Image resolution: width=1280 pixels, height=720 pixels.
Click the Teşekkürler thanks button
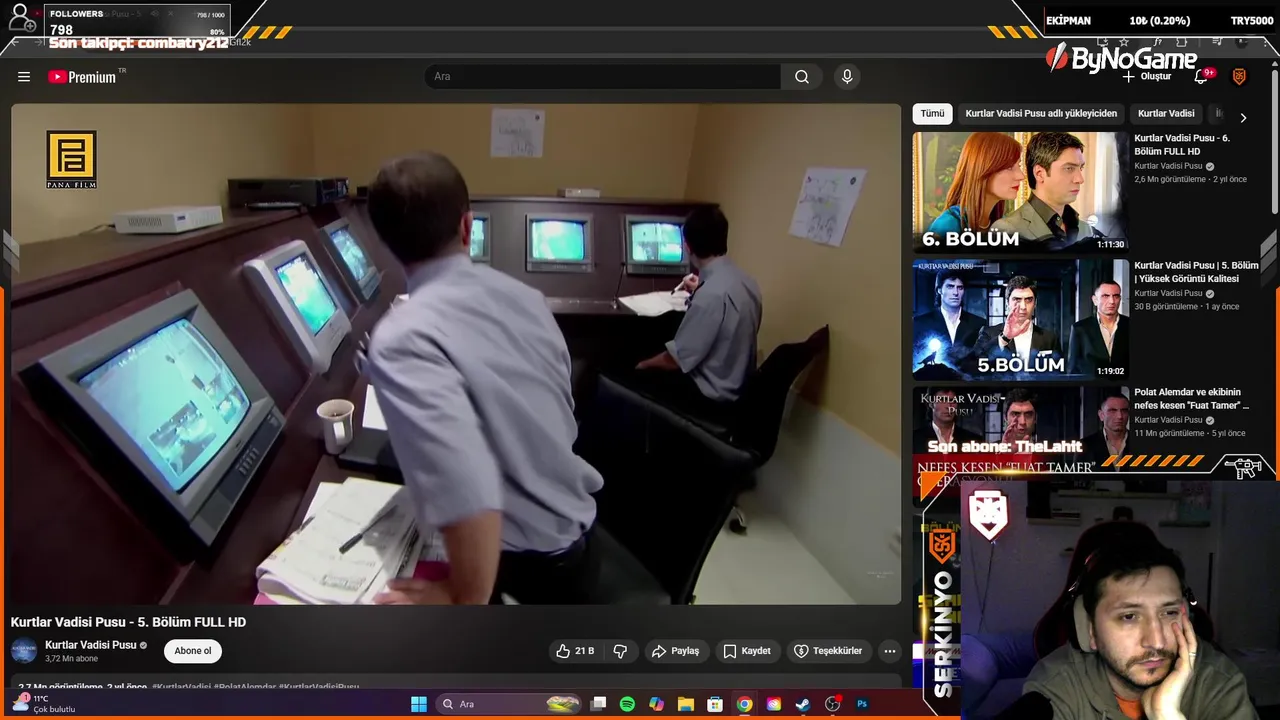pos(828,651)
